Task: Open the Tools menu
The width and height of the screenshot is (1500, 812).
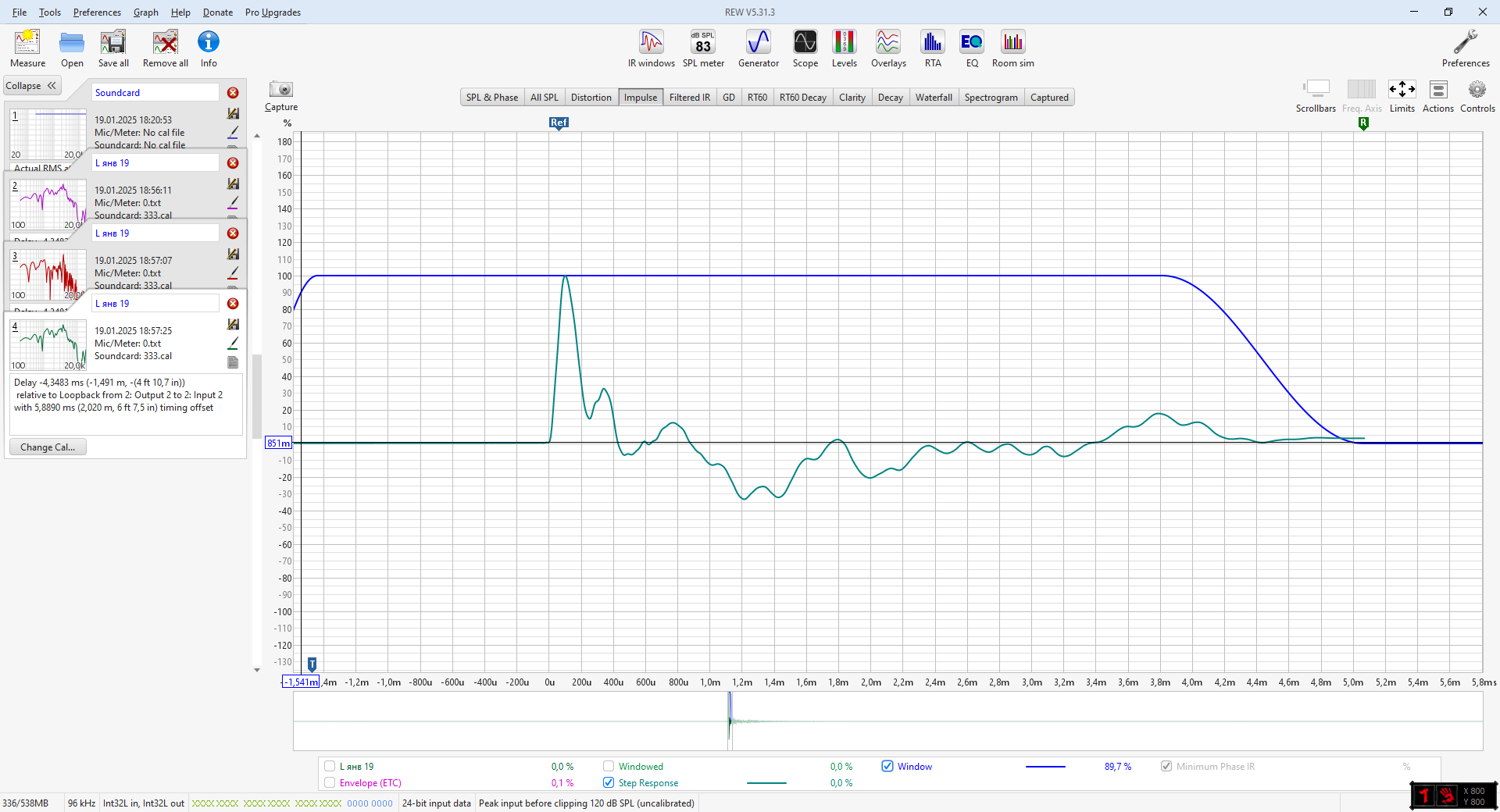Action: [50, 12]
